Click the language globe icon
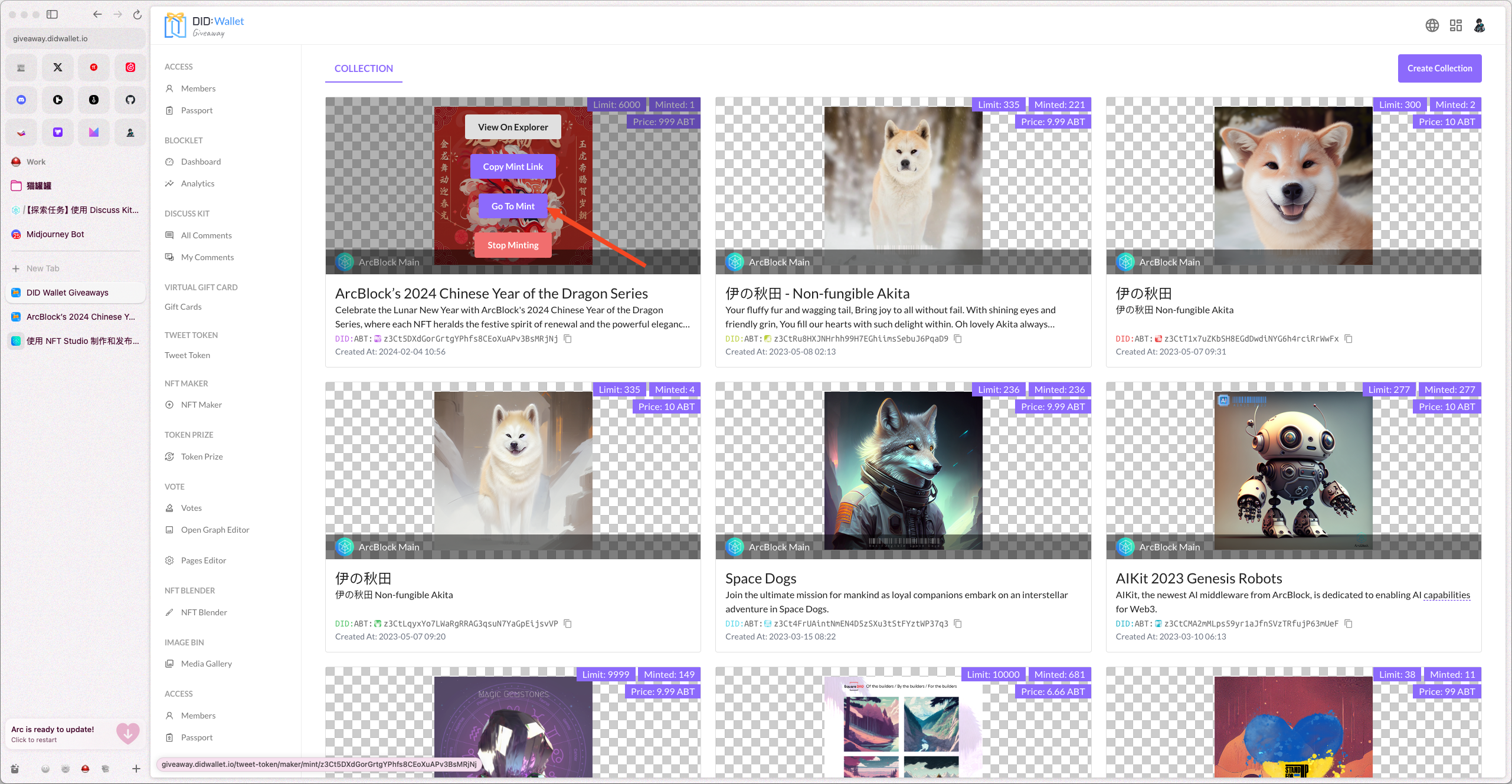Screen dimensions: 1512x784 point(1432,25)
